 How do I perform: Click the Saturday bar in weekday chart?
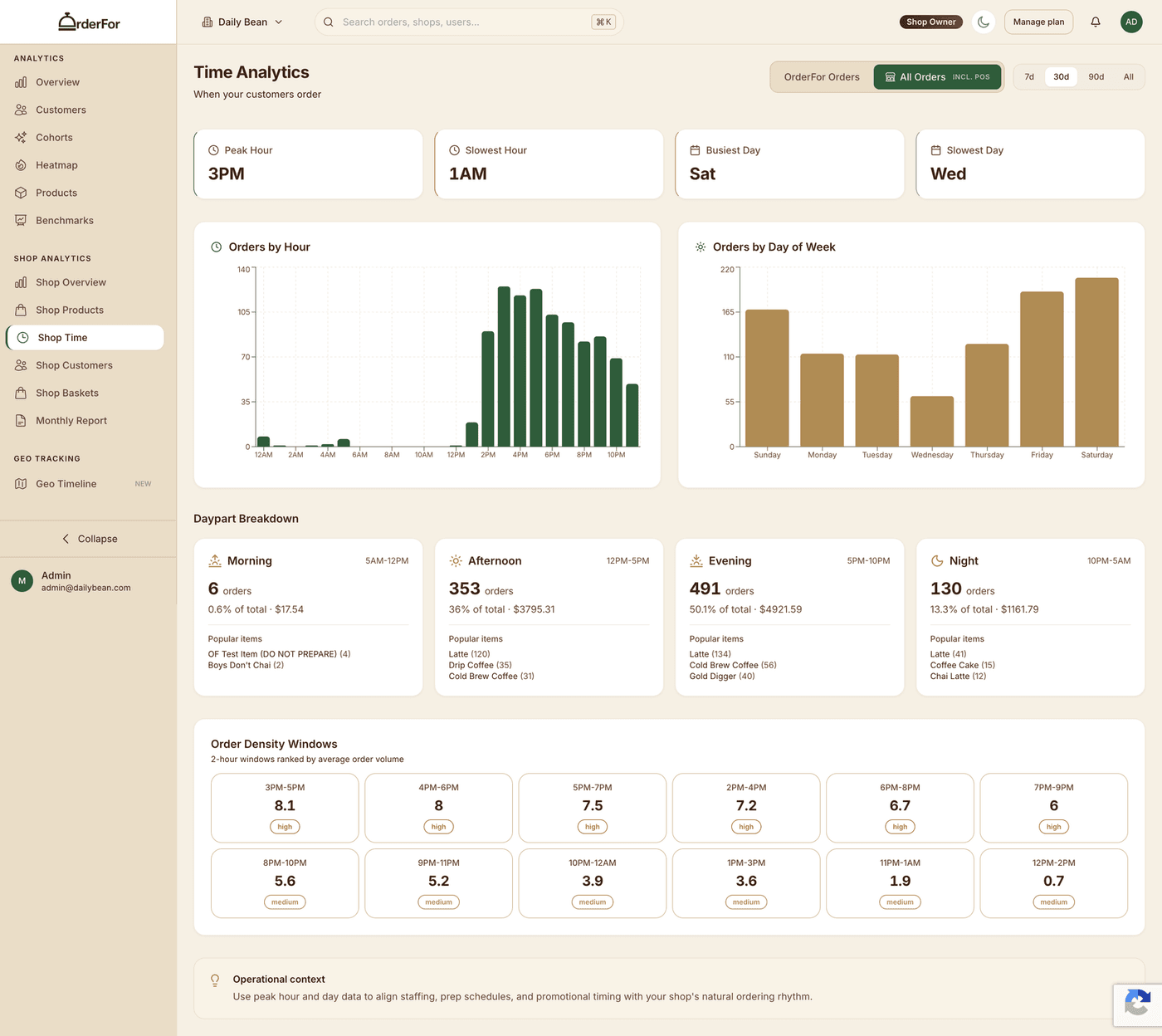[x=1096, y=362]
